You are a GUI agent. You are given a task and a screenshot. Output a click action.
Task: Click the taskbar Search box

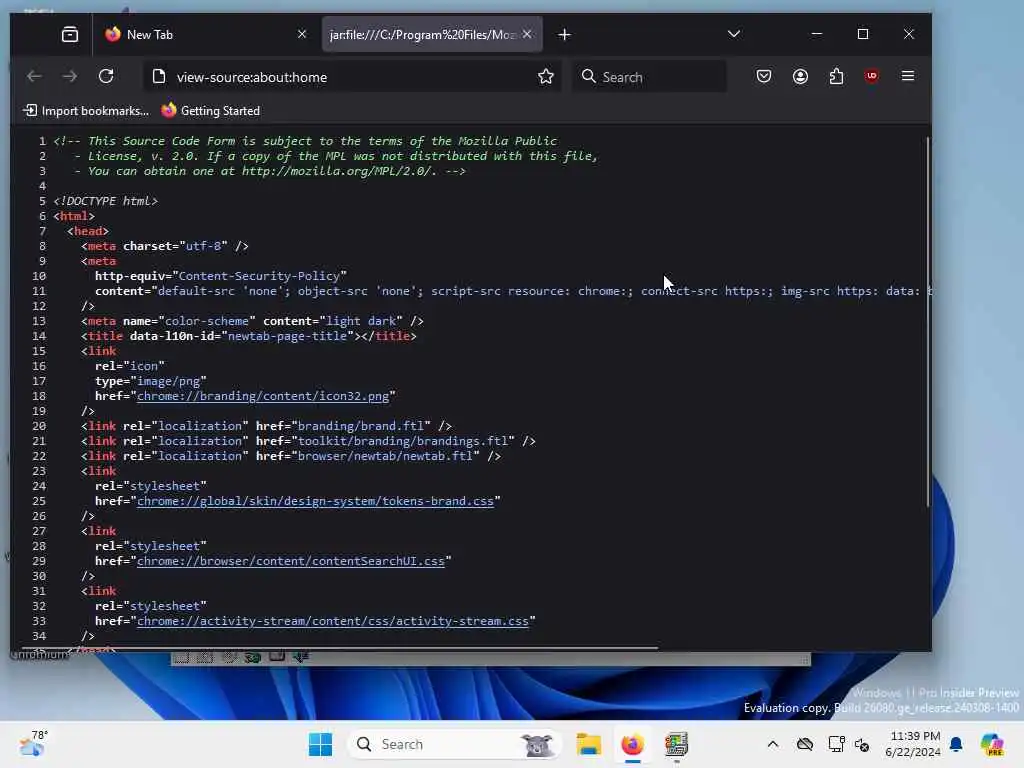click(x=455, y=744)
